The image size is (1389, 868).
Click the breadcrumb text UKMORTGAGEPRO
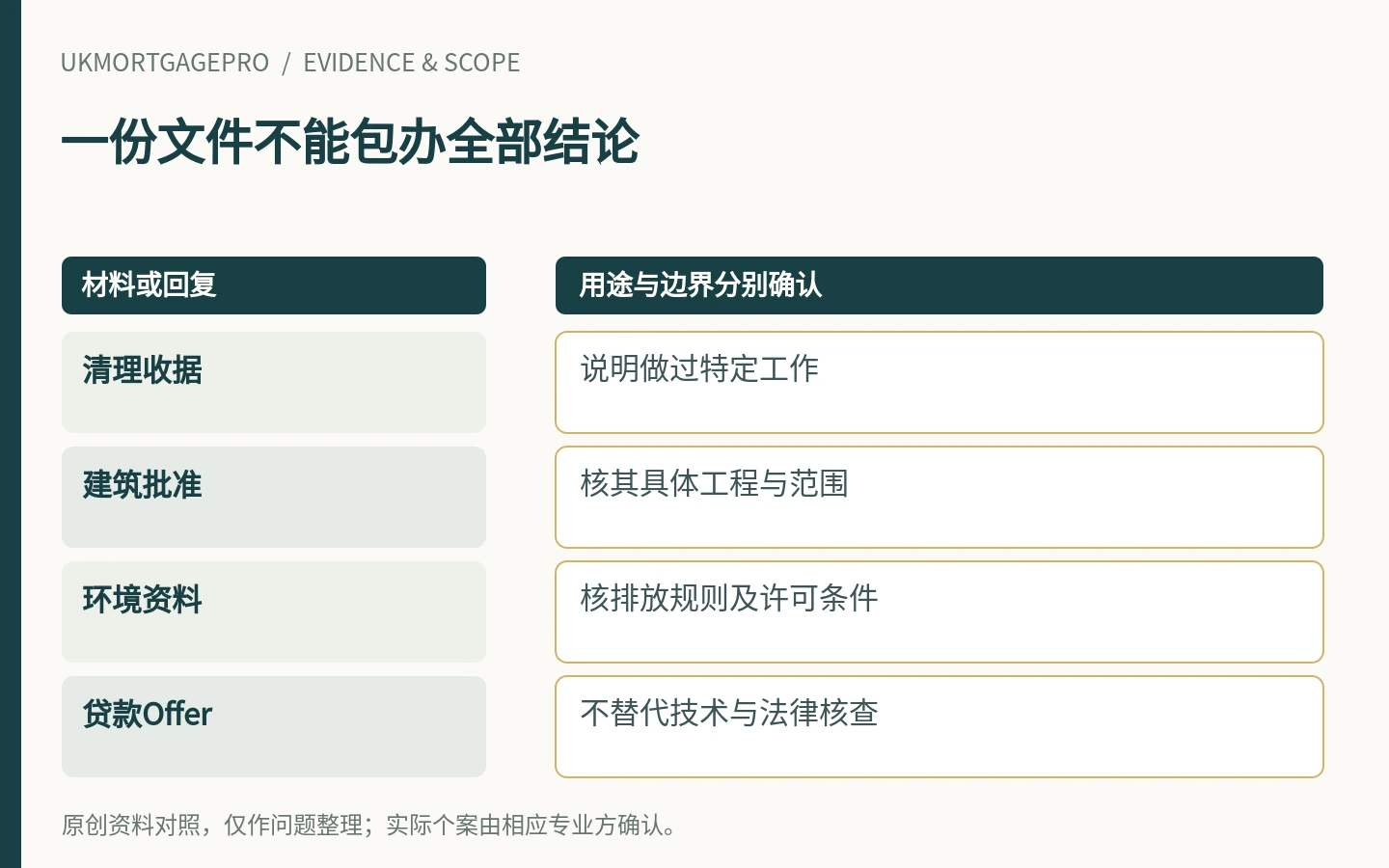pos(165,63)
